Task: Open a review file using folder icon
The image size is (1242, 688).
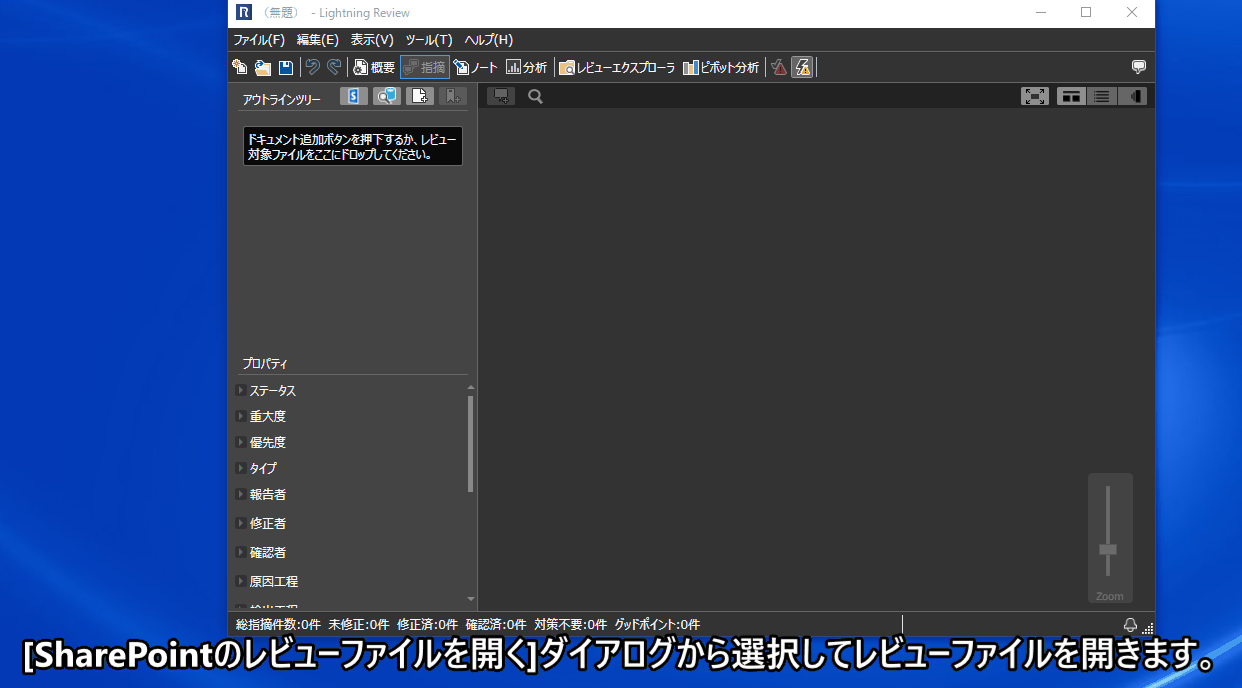Action: (263, 67)
